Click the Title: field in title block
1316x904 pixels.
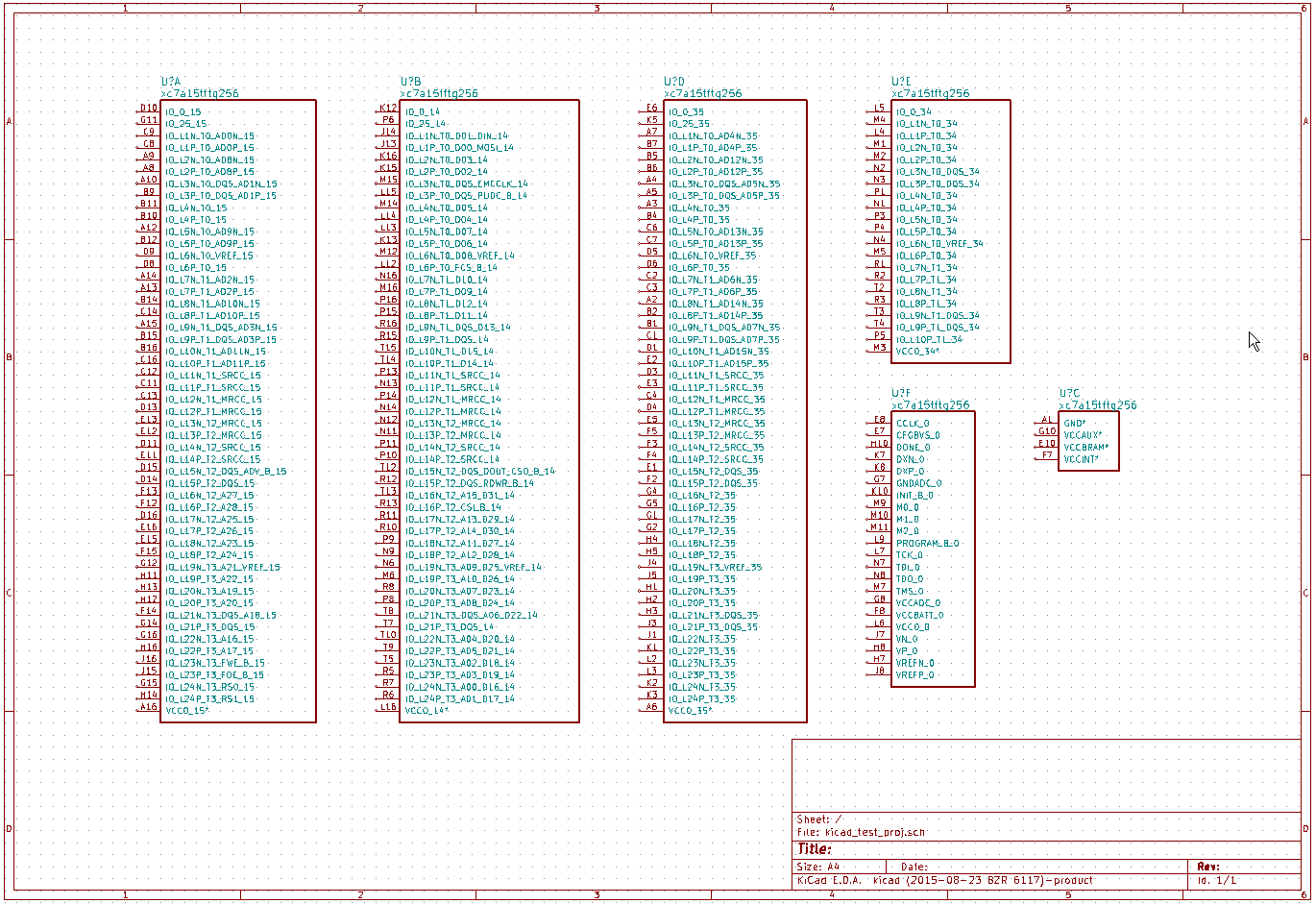[815, 850]
